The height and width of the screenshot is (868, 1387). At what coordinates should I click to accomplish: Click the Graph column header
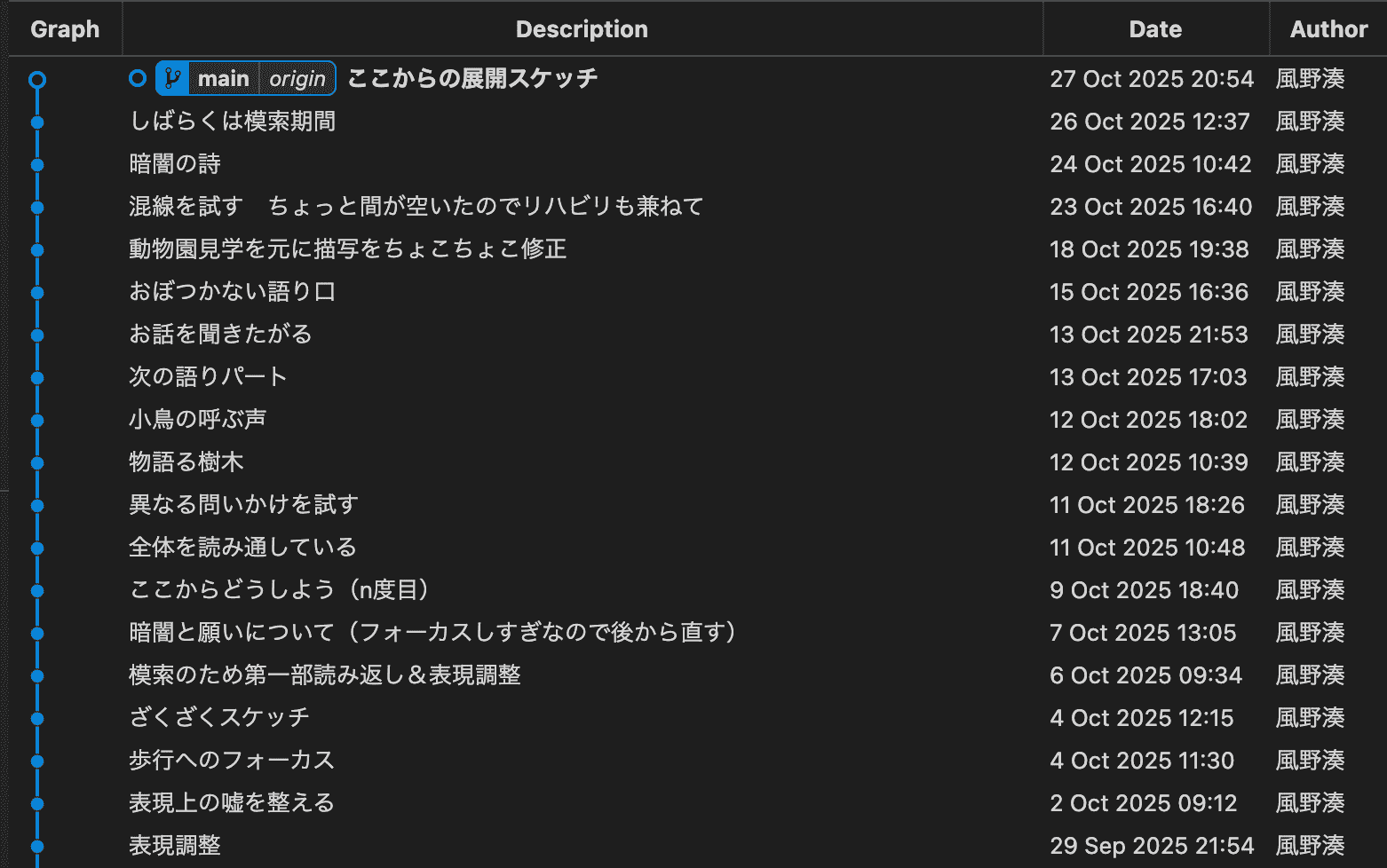tap(65, 28)
